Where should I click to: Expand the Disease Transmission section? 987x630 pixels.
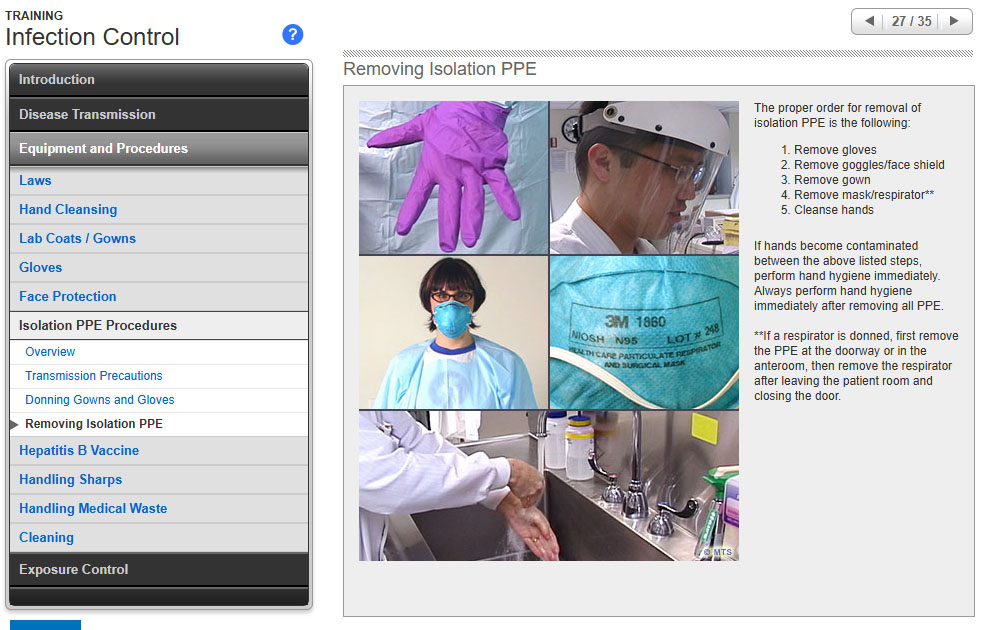[159, 114]
